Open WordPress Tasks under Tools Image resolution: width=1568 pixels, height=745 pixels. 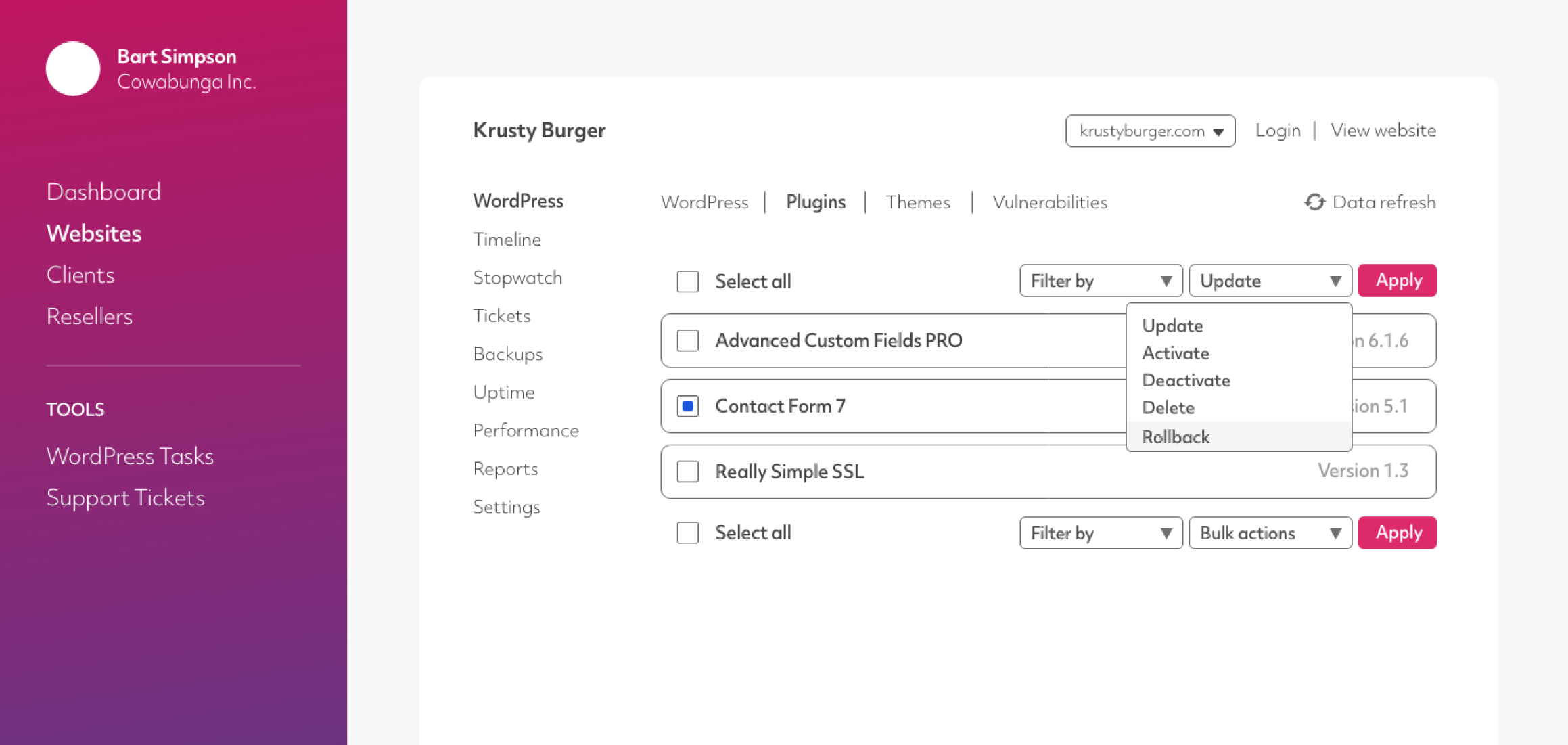pyautogui.click(x=130, y=456)
